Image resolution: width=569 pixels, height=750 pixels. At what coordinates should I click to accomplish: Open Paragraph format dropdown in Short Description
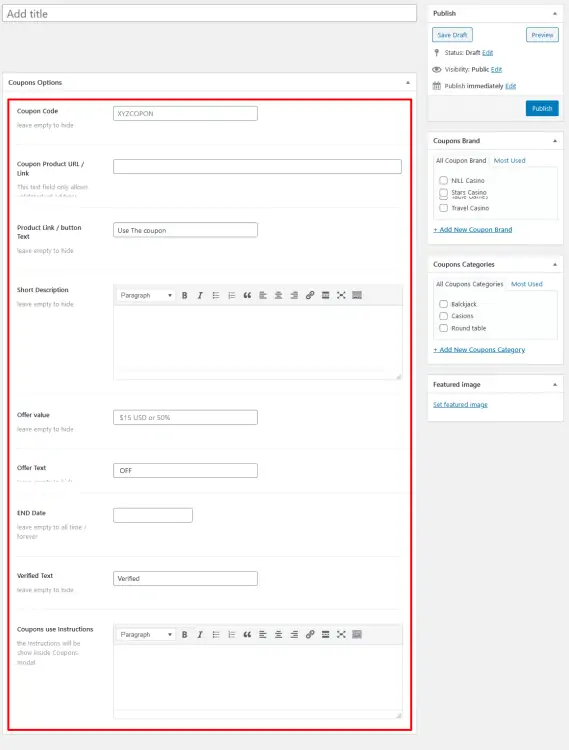tap(146, 295)
